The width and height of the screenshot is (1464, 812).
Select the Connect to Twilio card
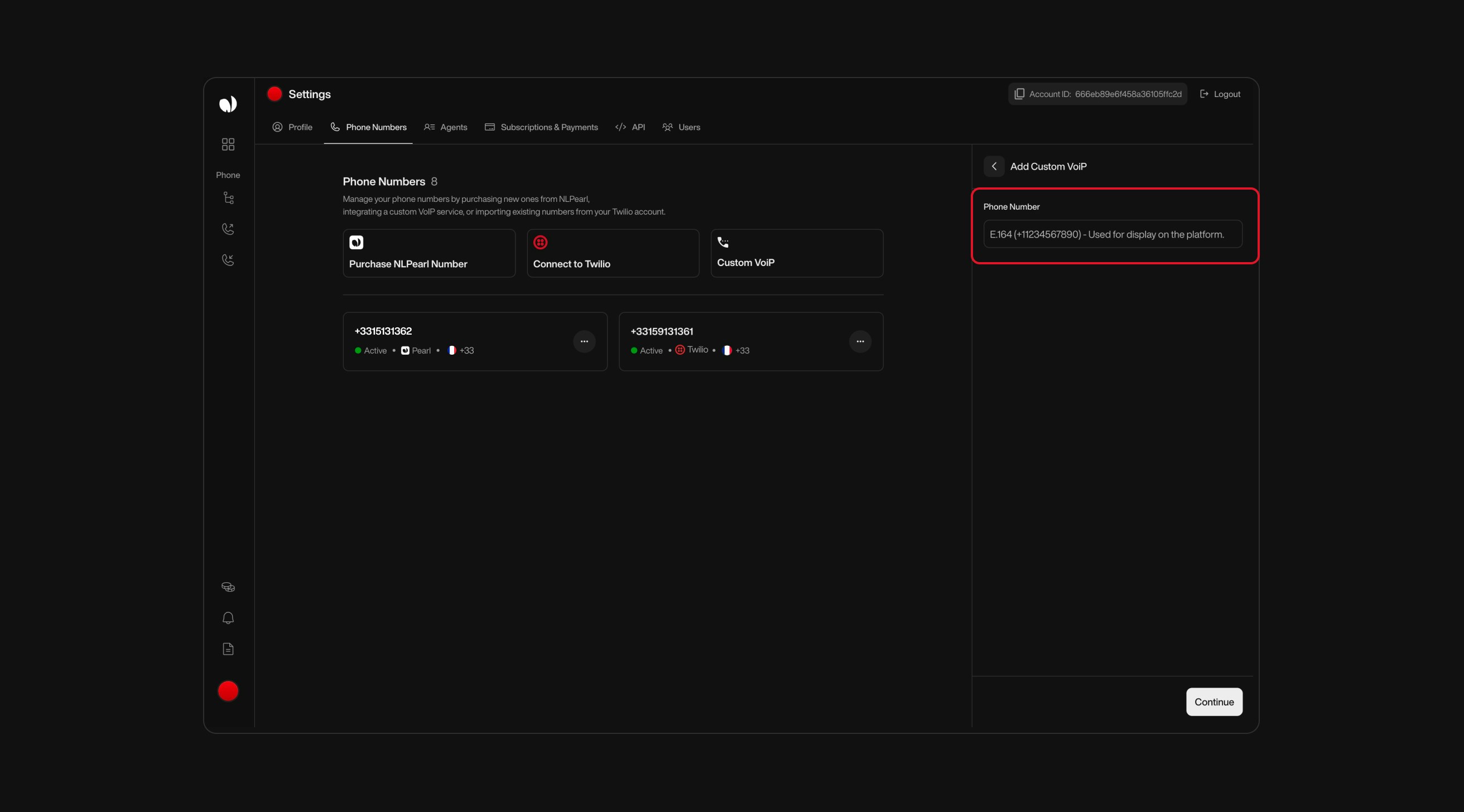pyautogui.click(x=612, y=253)
